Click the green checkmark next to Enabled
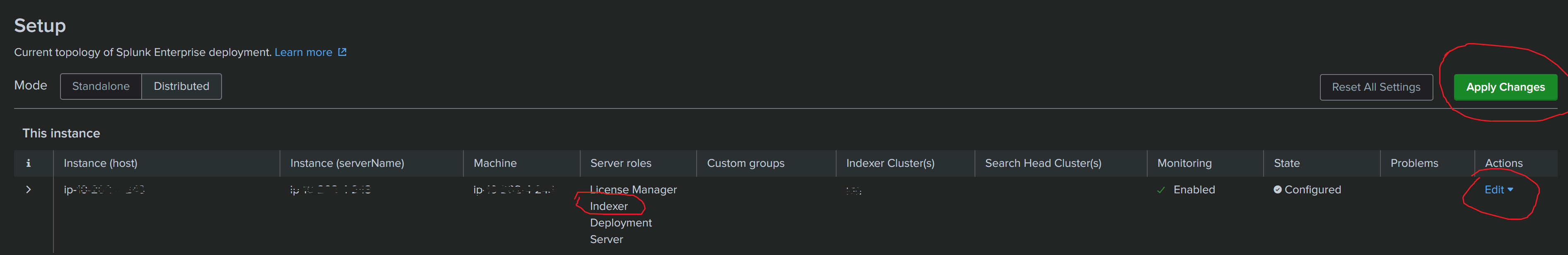1568x255 pixels. click(x=1160, y=189)
